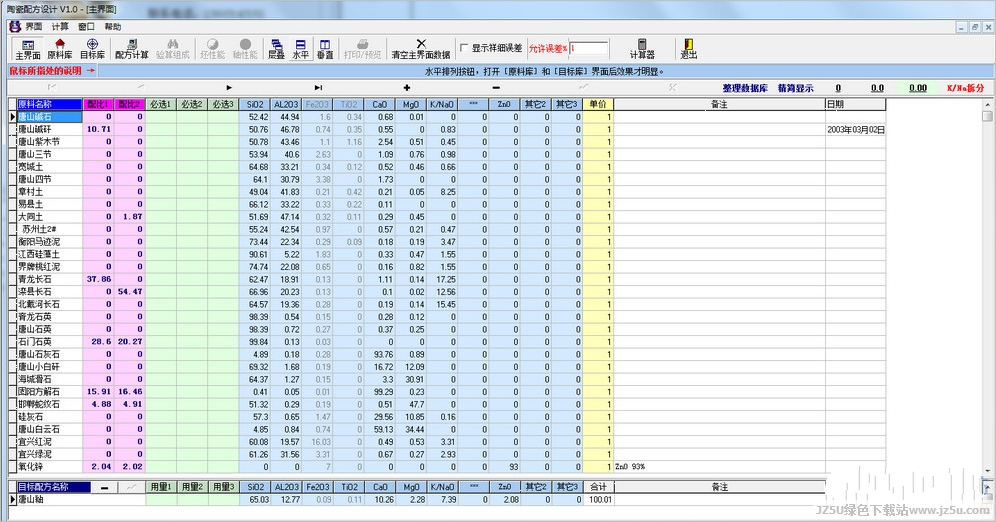Open the 计算 menu
Viewport: 996px width, 522px height.
[60, 27]
